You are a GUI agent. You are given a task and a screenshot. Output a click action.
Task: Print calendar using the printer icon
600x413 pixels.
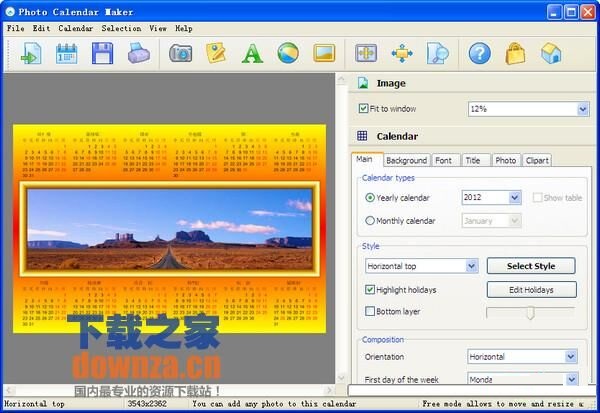(x=139, y=54)
